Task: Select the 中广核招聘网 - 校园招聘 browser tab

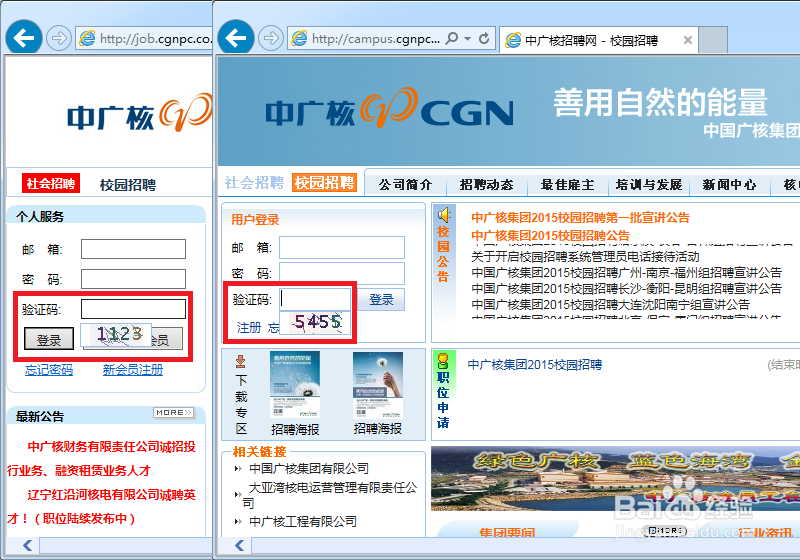Action: click(x=598, y=40)
